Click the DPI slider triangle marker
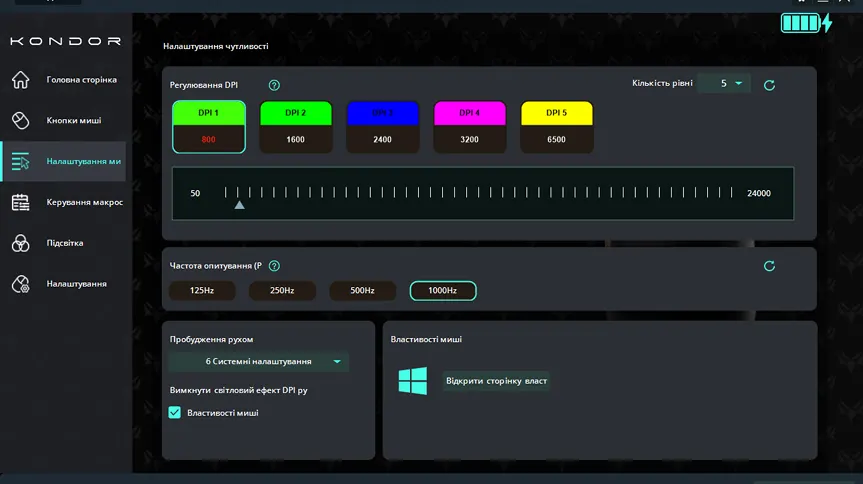The width and height of the screenshot is (863, 484). pos(239,205)
